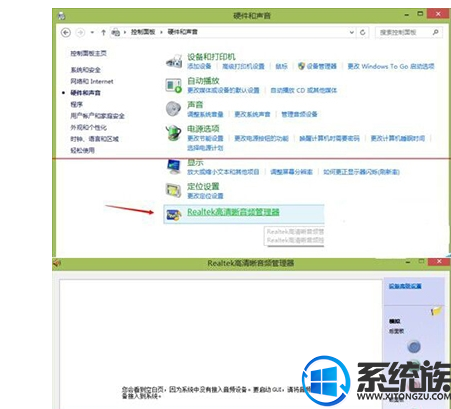Select 硬件和声音 in the breadcrumb path
451x409 pixels.
tap(182, 32)
